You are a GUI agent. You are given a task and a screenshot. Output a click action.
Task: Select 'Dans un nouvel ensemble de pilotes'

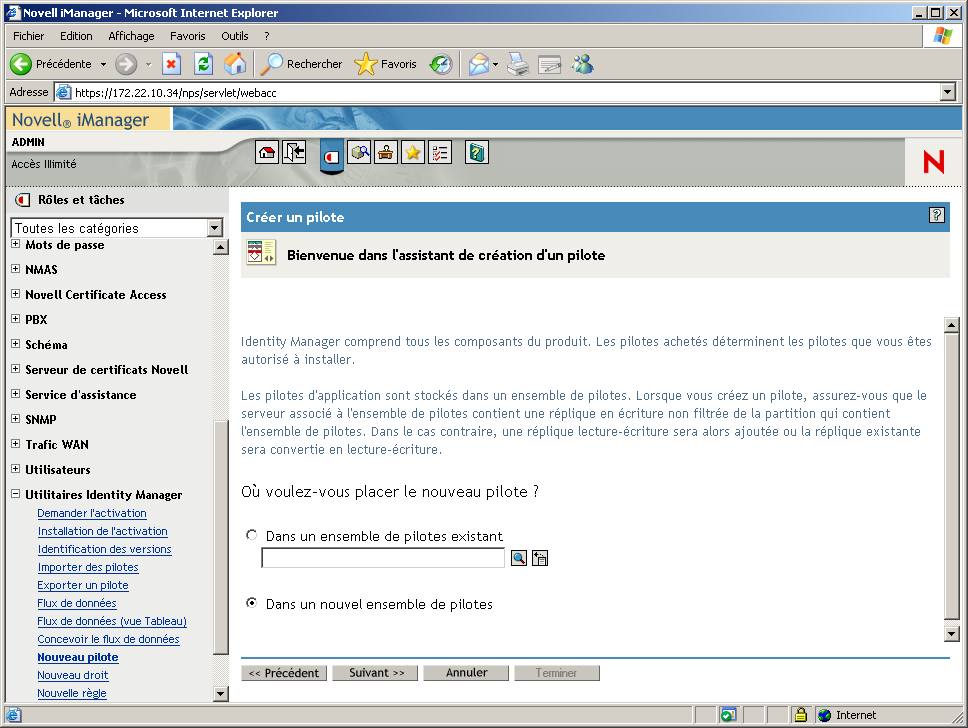tap(252, 602)
